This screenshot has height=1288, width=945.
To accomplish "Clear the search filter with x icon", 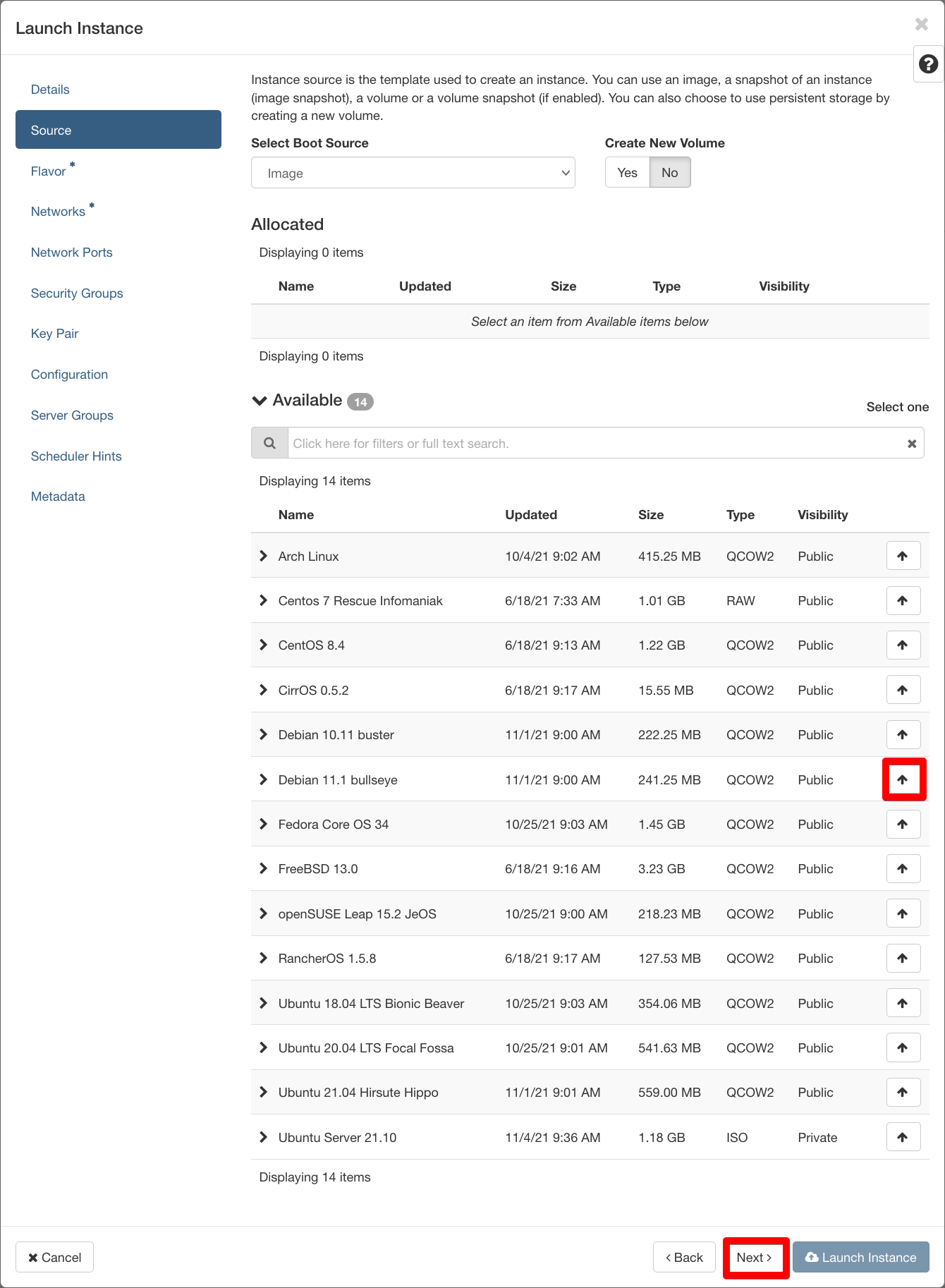I will (911, 444).
